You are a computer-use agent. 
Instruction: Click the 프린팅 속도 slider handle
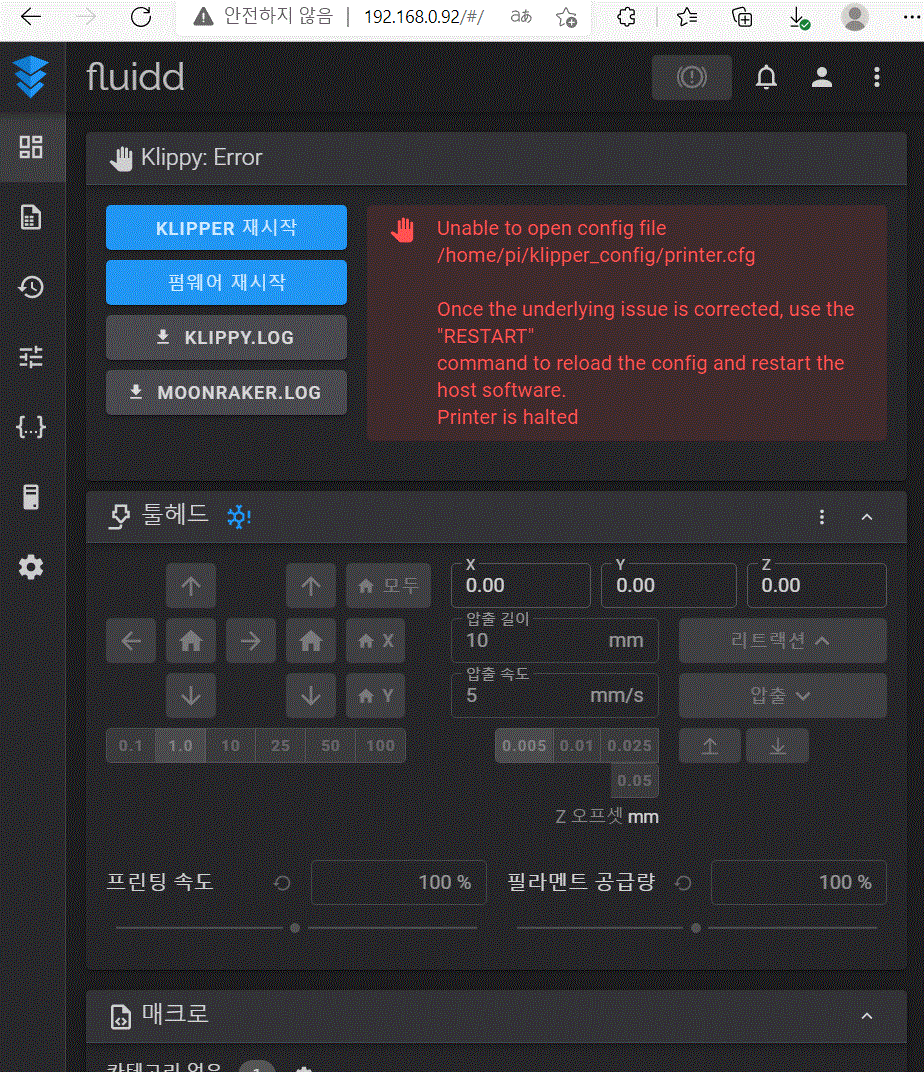(x=295, y=928)
